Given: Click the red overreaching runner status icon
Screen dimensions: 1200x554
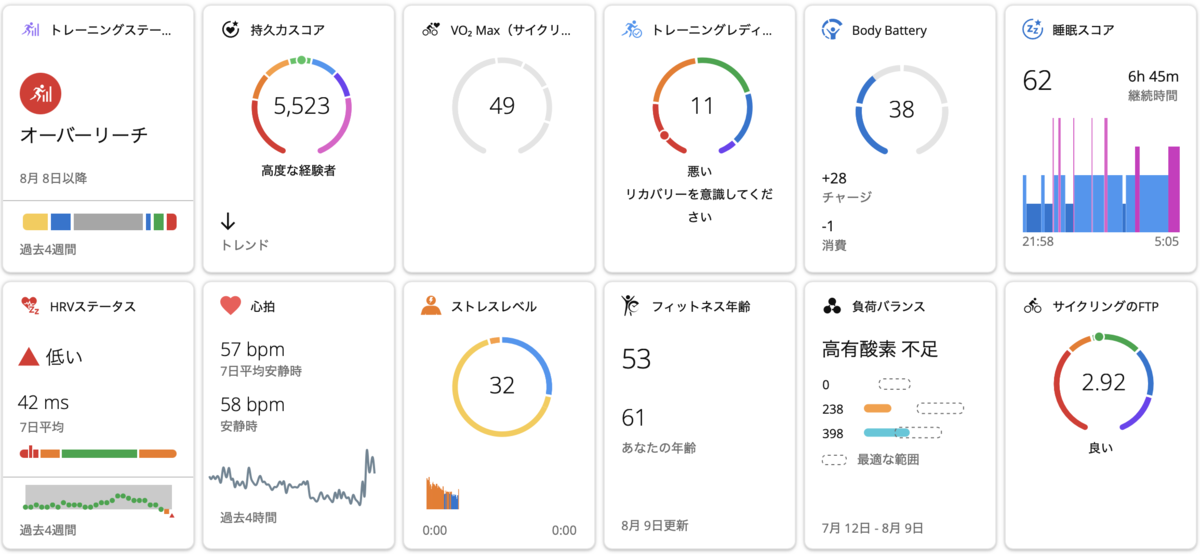Looking at the screenshot, I should point(41,94).
